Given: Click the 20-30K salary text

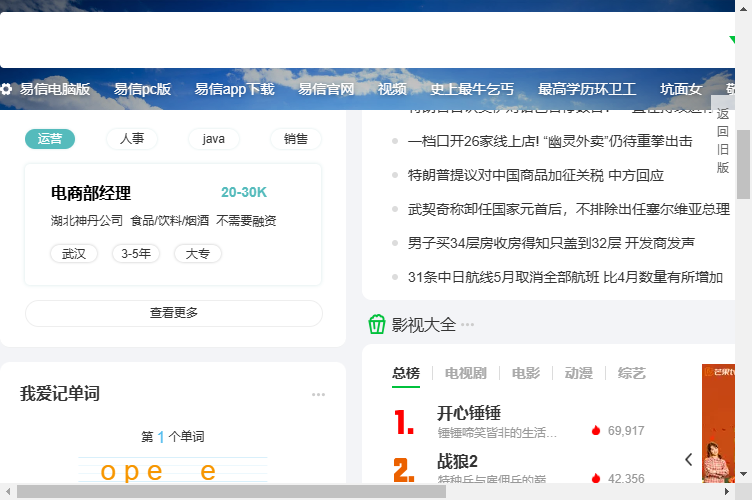Looking at the screenshot, I should coord(244,192).
